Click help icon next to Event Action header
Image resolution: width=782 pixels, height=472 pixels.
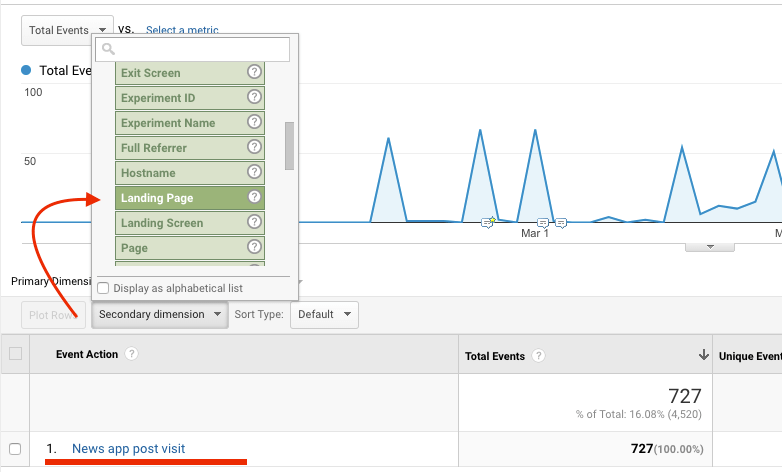click(x=132, y=354)
